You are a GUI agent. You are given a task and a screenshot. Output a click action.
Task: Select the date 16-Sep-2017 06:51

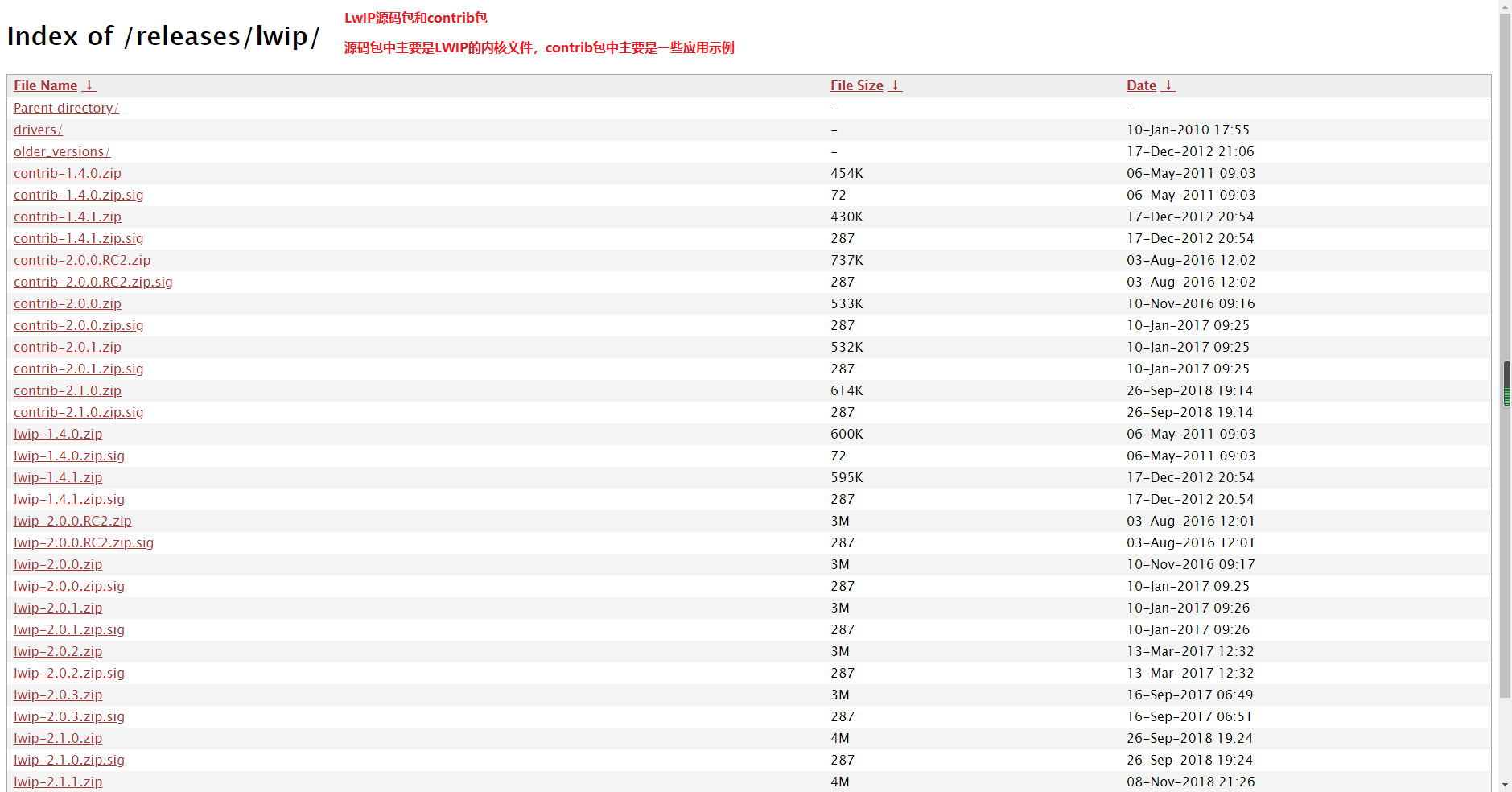tap(1189, 716)
